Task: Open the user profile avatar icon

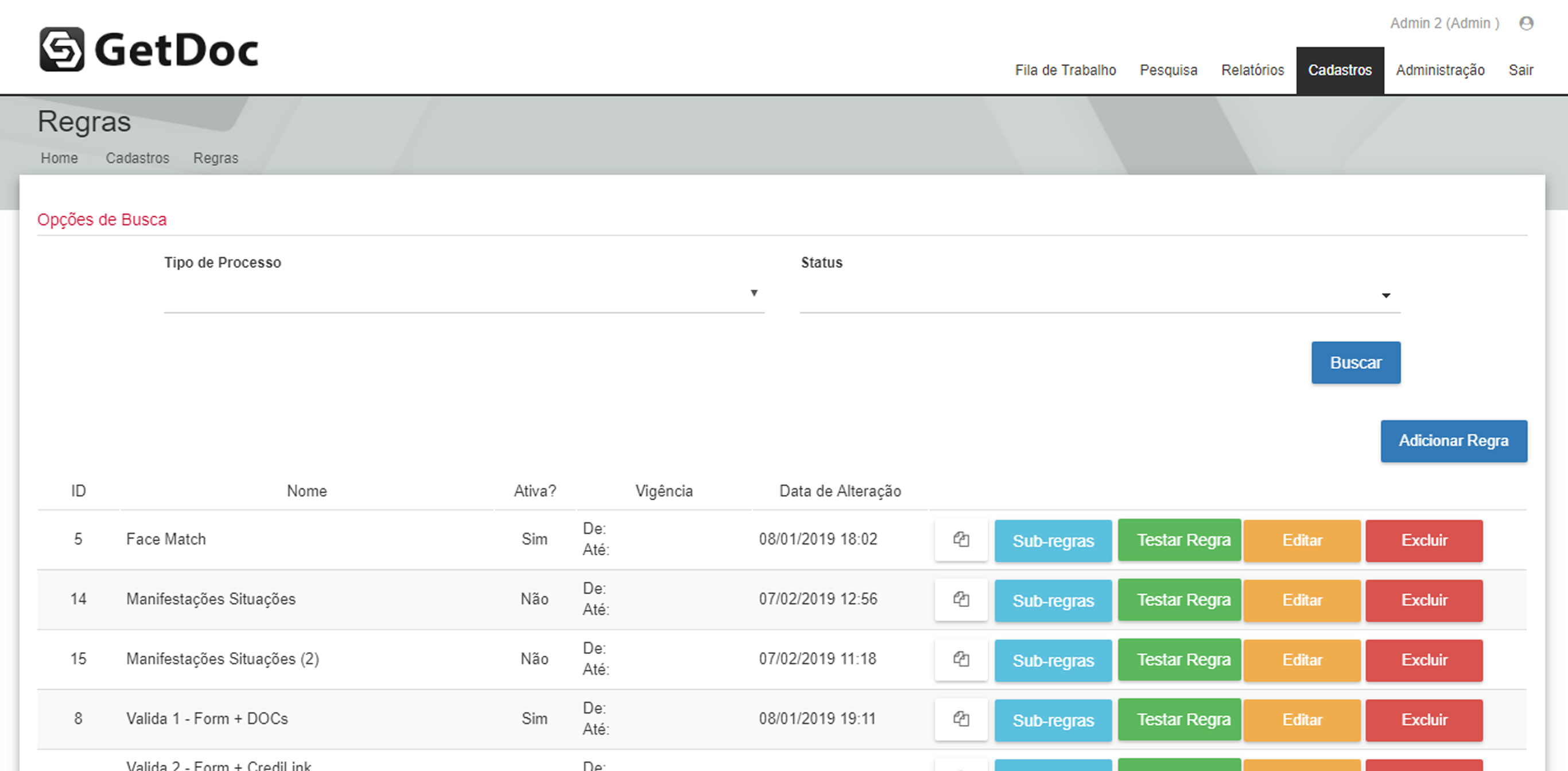Action: (1526, 23)
